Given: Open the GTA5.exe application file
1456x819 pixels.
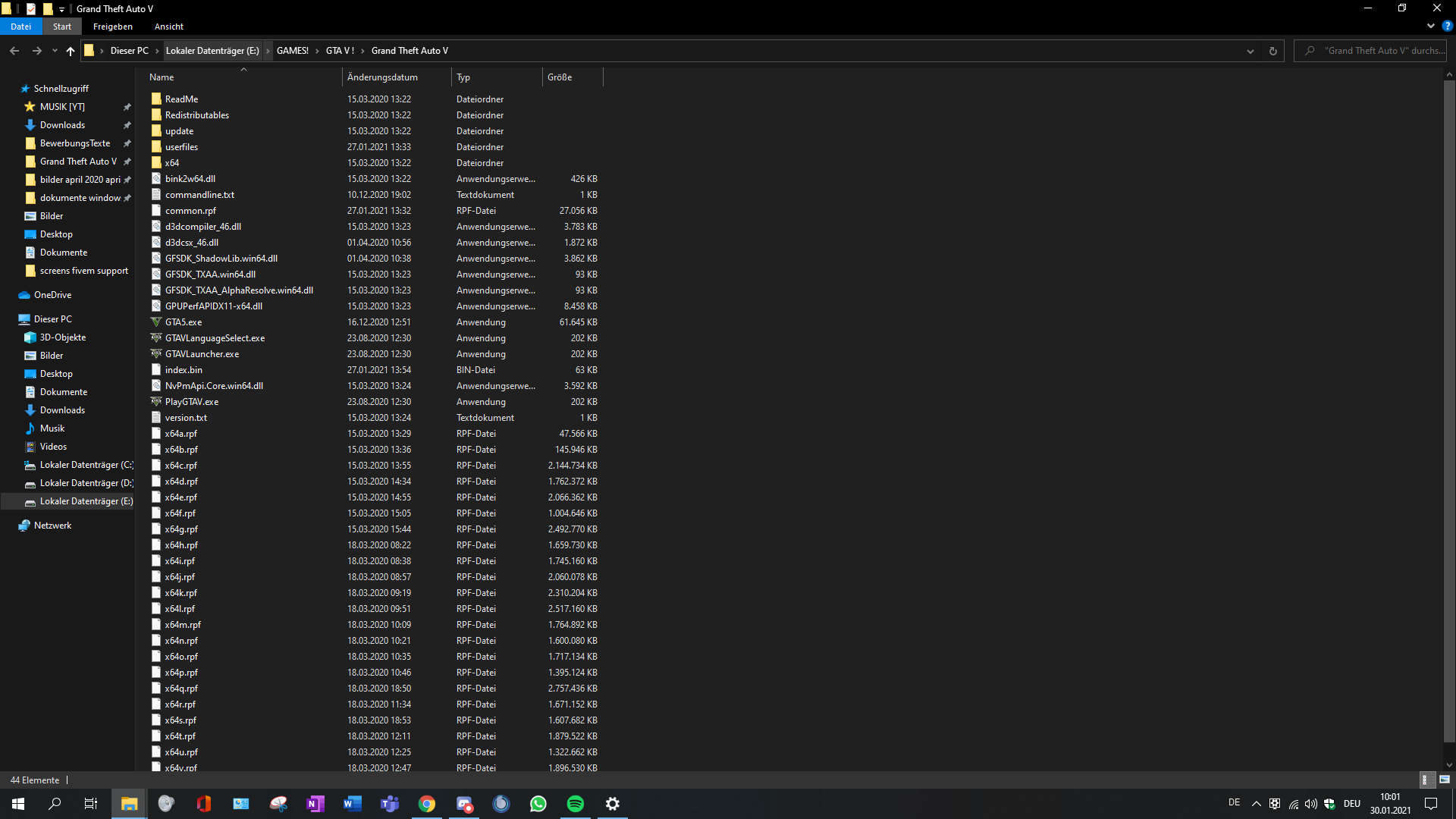Looking at the screenshot, I should tap(184, 322).
